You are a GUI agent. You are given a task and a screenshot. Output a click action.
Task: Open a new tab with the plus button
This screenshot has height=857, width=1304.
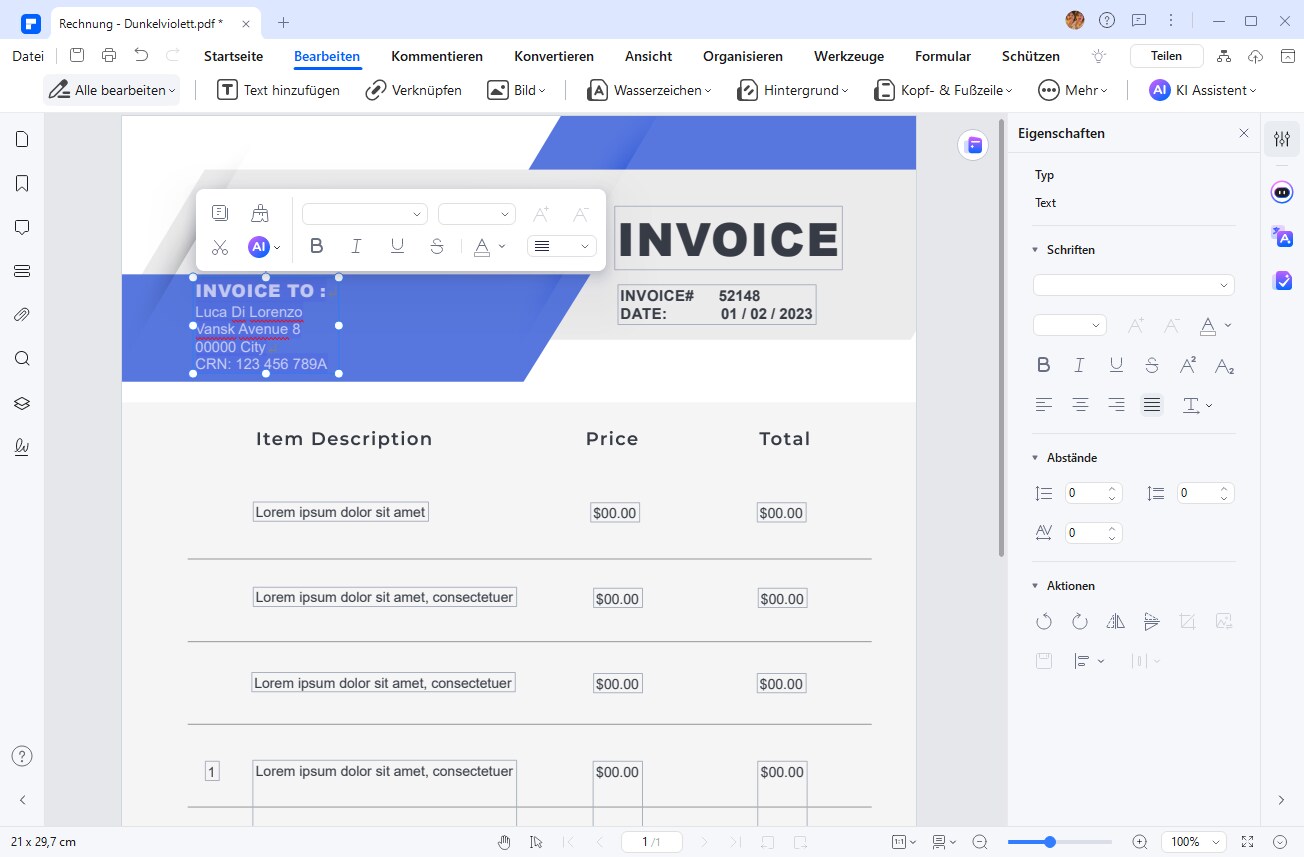pos(284,22)
